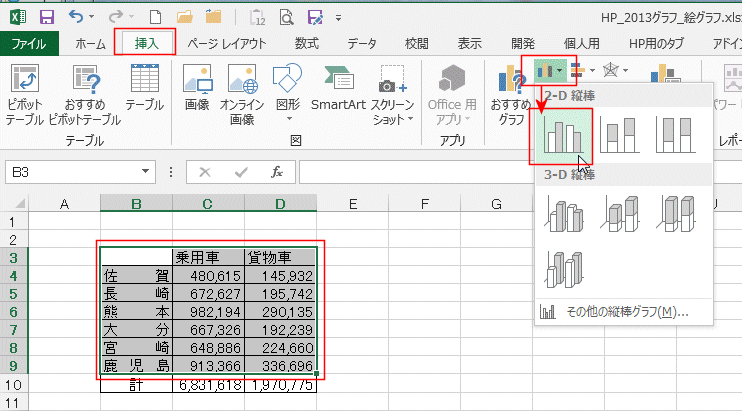The image size is (742, 411).
Task: Switch to the ホーム (Home) tab
Action: point(90,43)
